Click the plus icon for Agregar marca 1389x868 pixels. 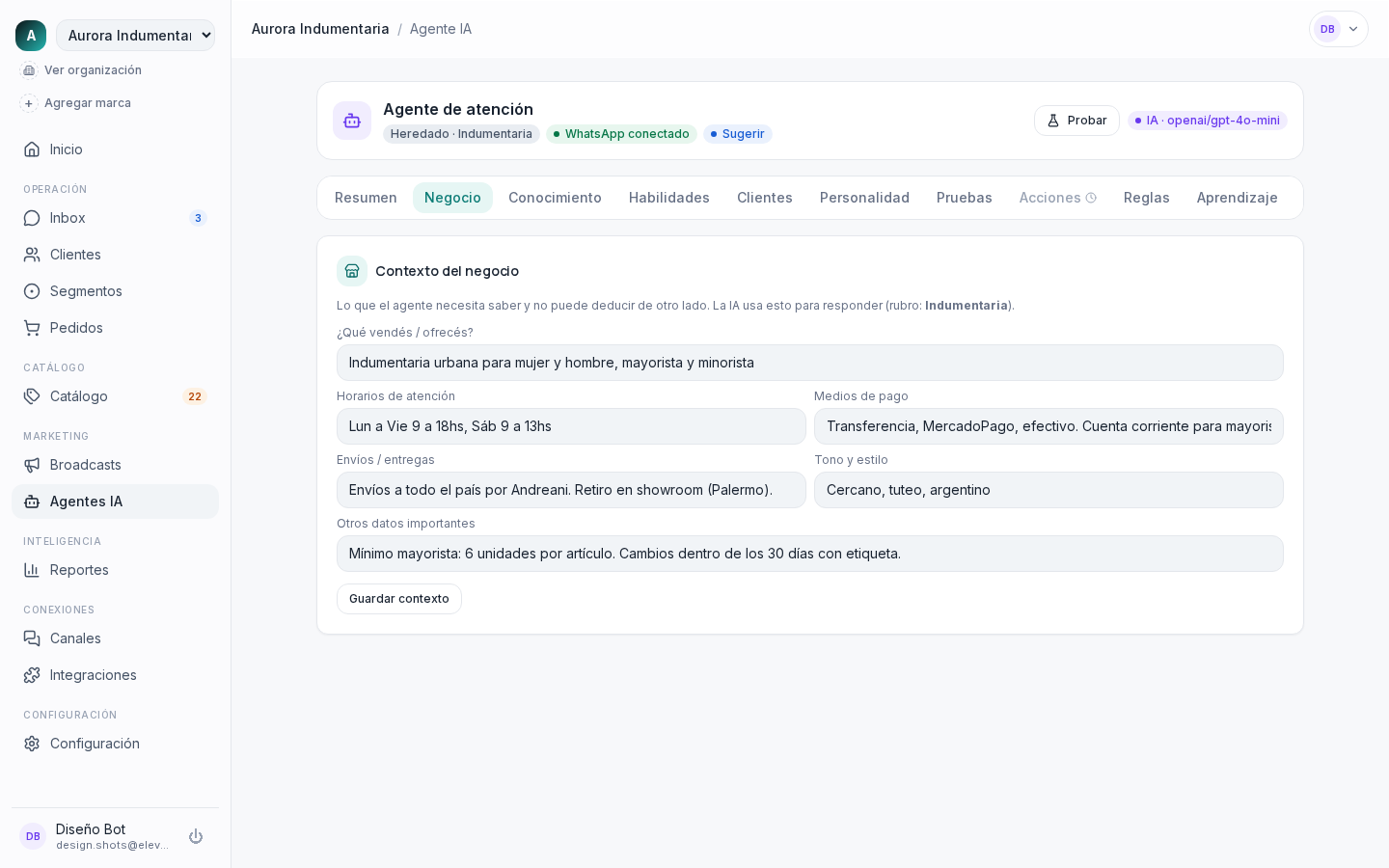[29, 103]
